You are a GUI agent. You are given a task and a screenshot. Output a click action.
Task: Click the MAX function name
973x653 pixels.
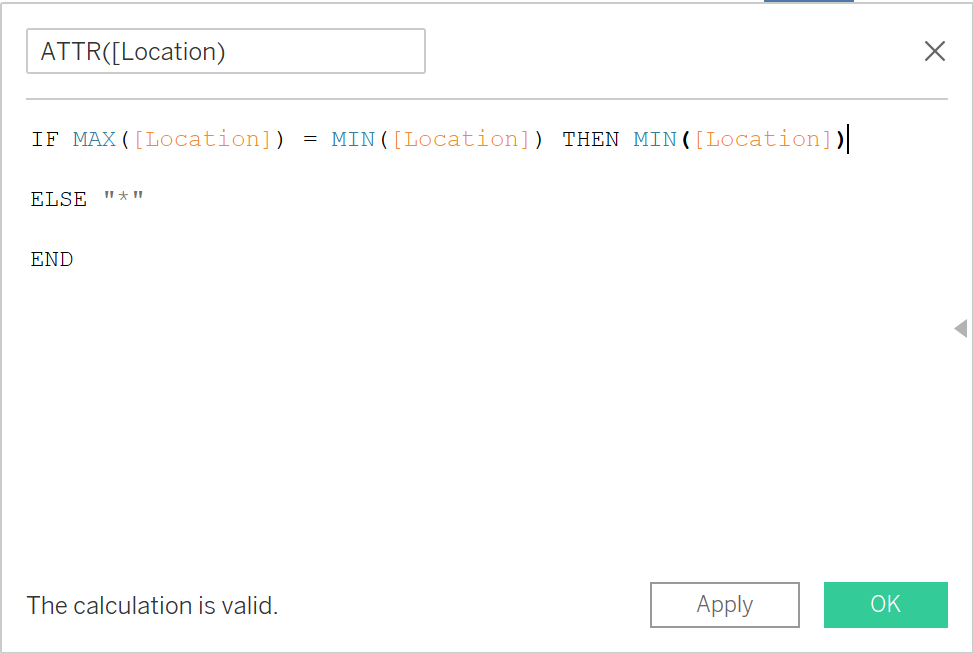[95, 139]
